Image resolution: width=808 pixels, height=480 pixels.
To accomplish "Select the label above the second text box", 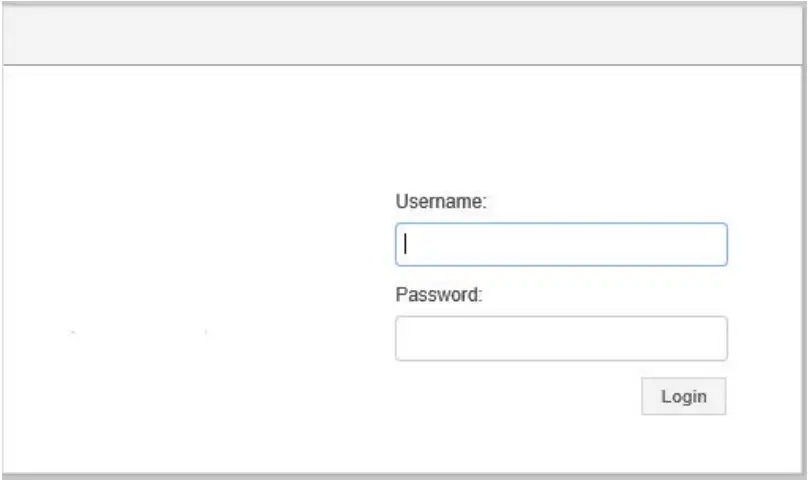I will click(439, 295).
